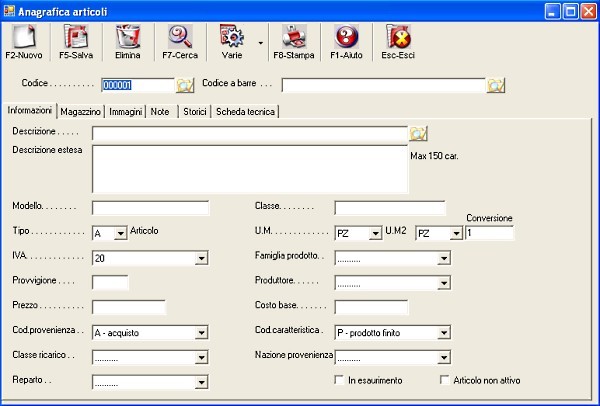Image resolution: width=600 pixels, height=406 pixels.
Task: Expand the Famiglia prodotto dropdown
Action: point(443,258)
